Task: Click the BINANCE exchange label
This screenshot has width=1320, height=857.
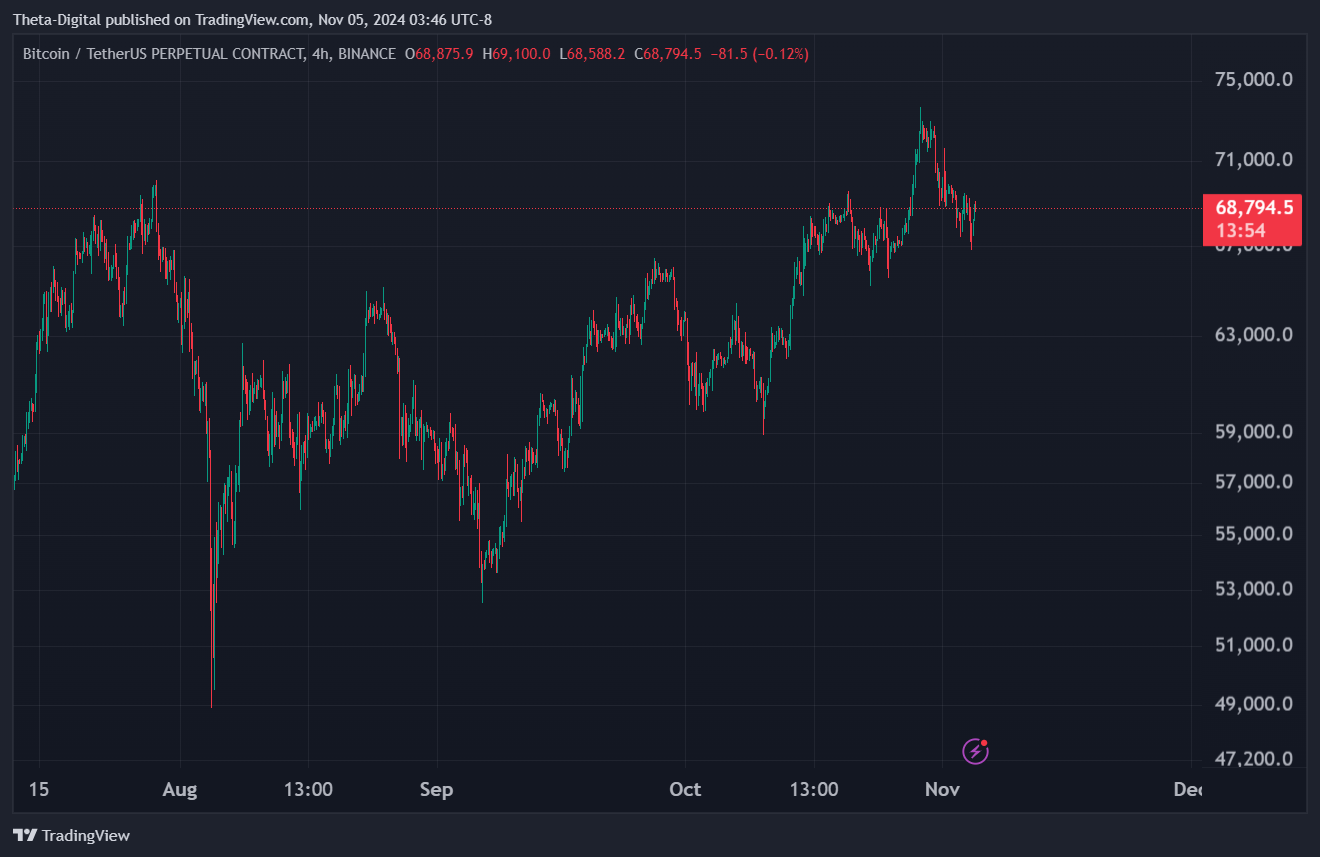Action: tap(366, 54)
